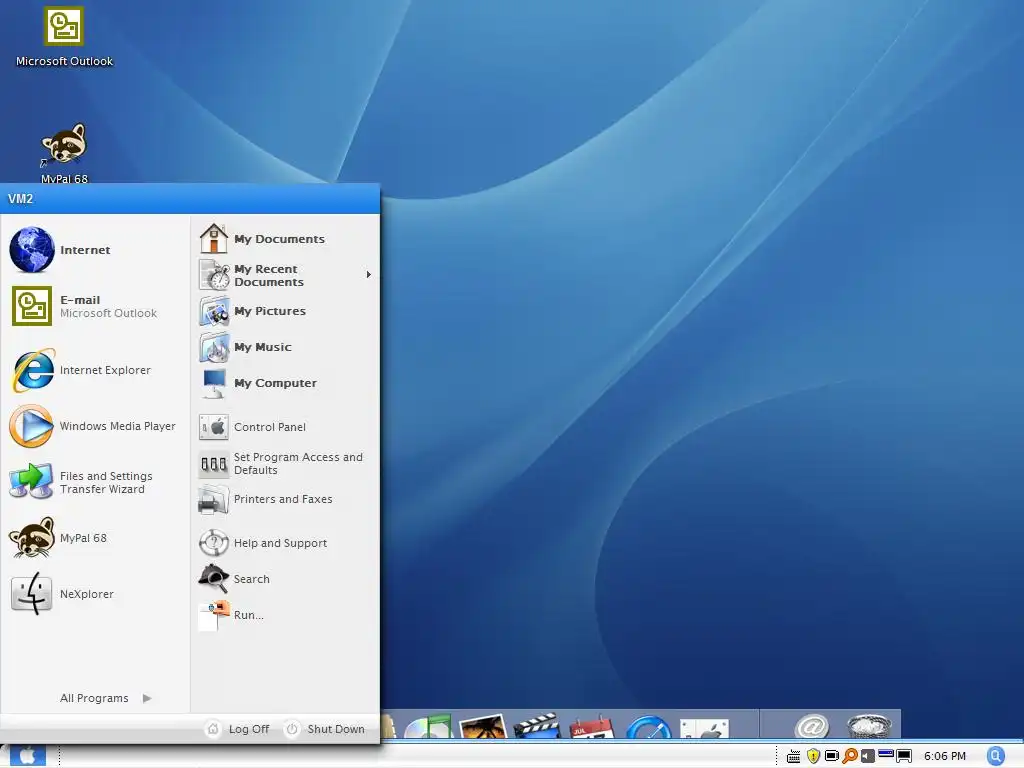Image resolution: width=1024 pixels, height=768 pixels.
Task: Click the Shut Down button
Action: (x=325, y=729)
